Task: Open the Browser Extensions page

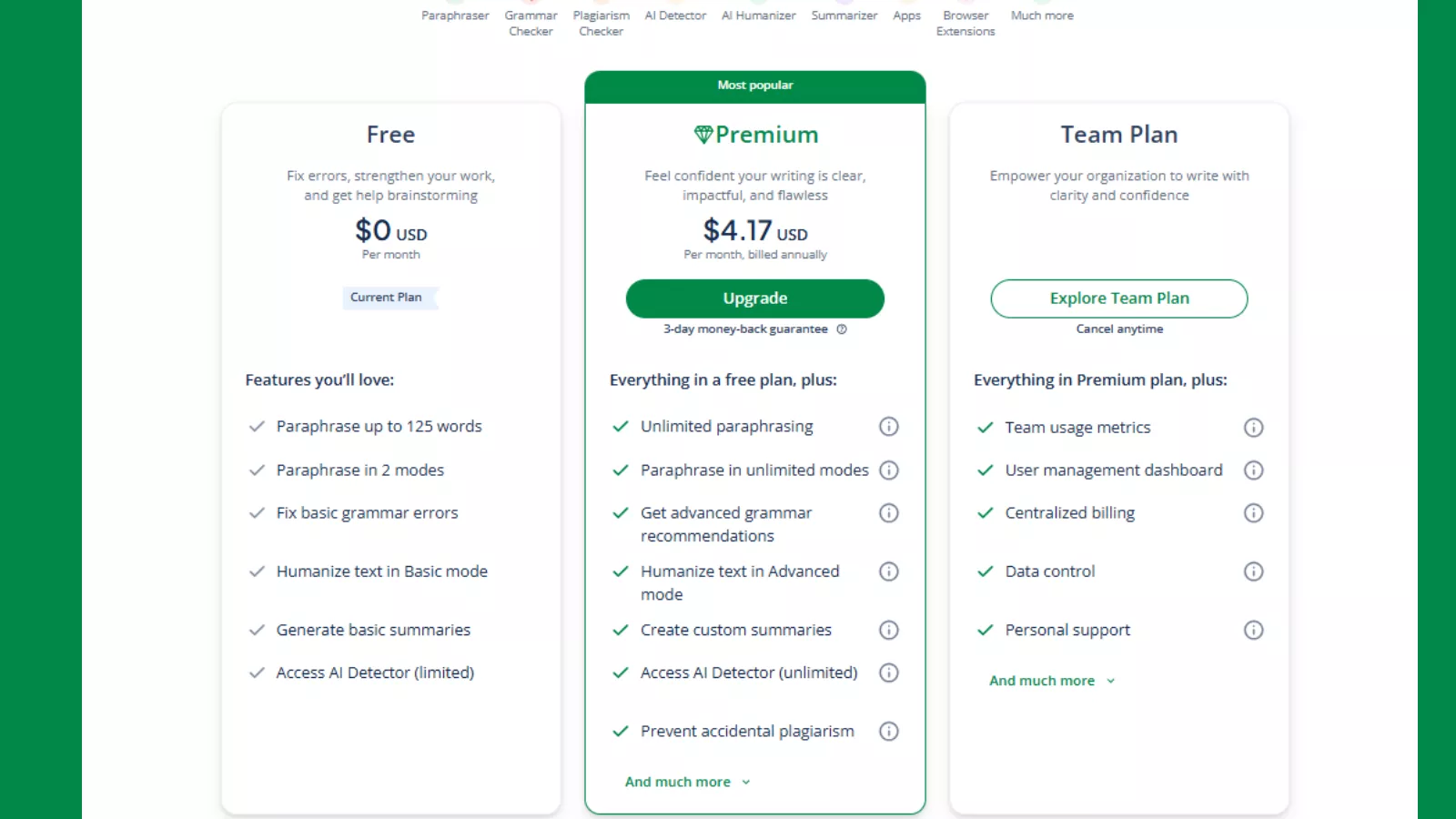Action: click(x=965, y=23)
